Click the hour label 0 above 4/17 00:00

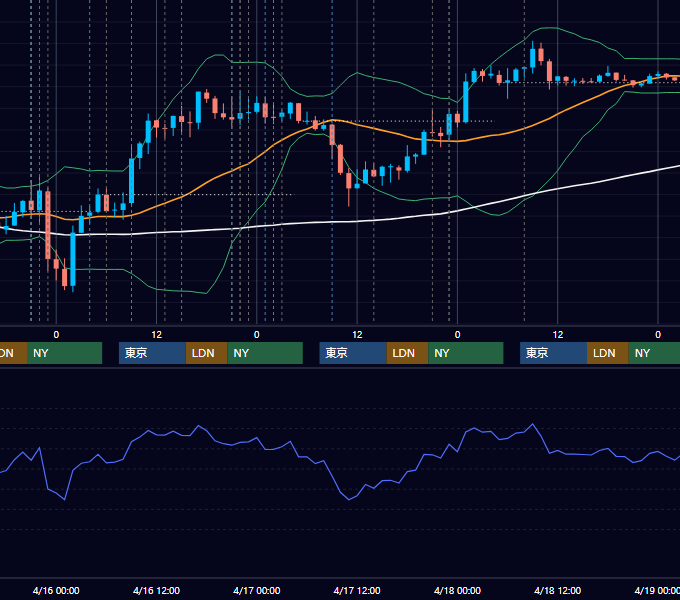click(x=257, y=335)
